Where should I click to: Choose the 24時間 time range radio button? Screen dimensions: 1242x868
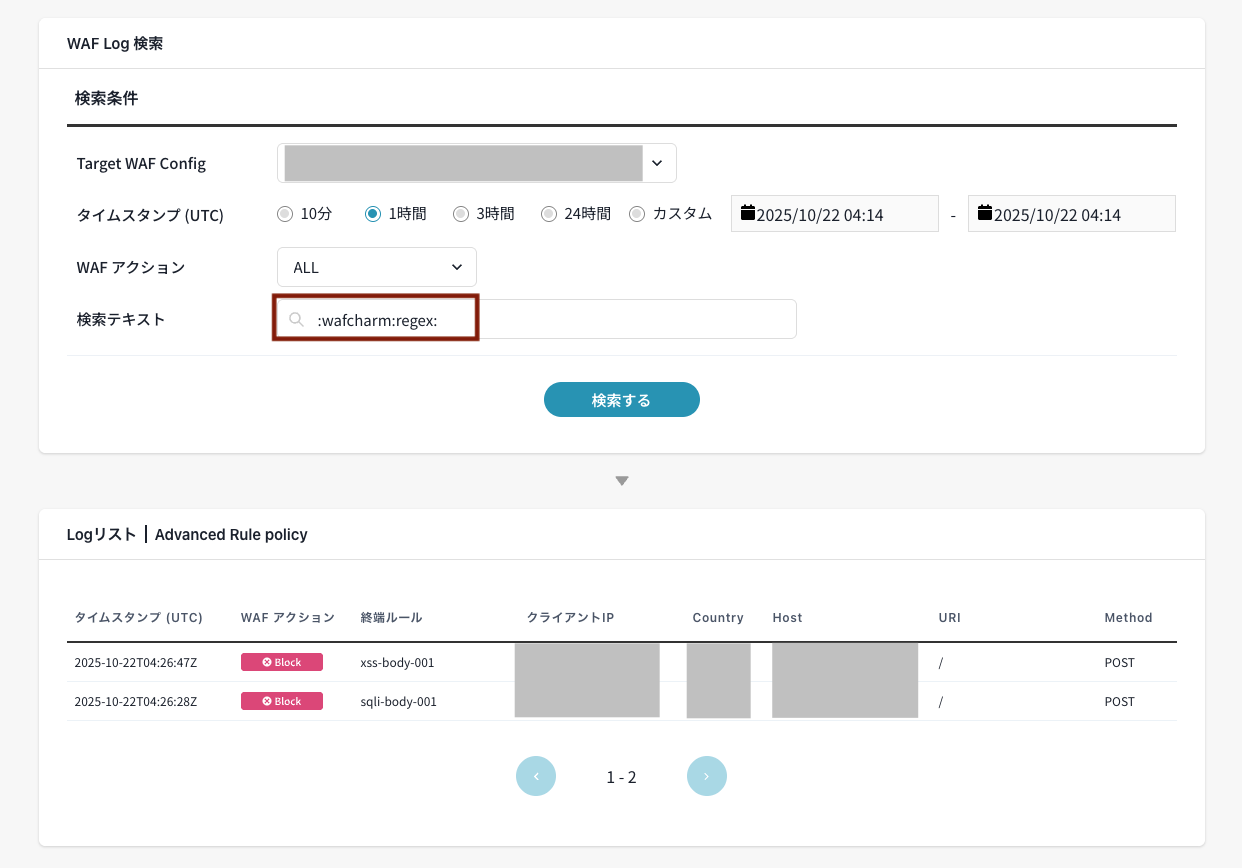point(549,213)
